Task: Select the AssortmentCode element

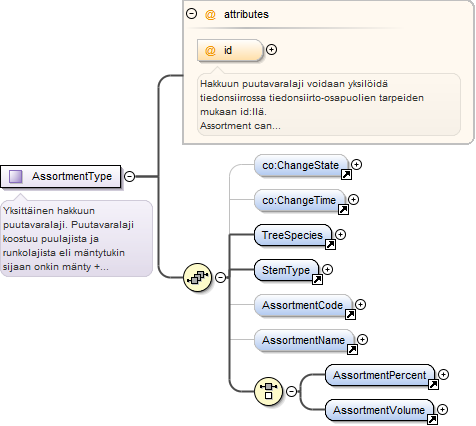Action: click(x=303, y=305)
